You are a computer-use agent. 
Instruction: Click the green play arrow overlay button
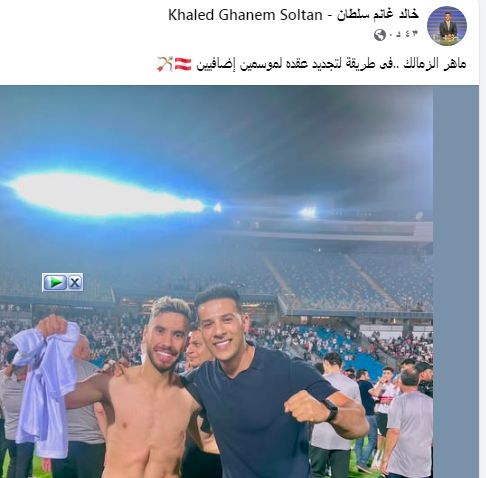(55, 282)
